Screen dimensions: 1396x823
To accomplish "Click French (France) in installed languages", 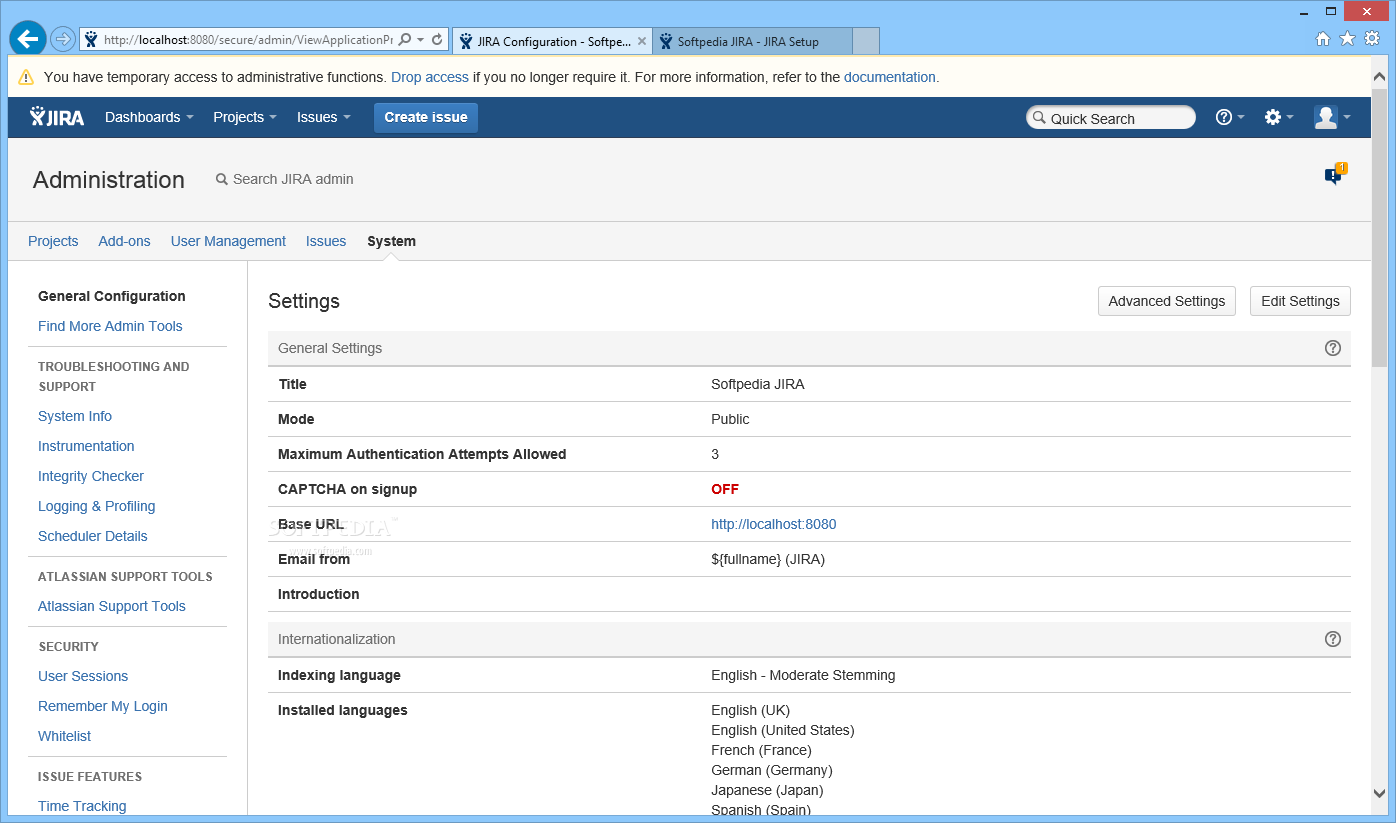I will click(x=761, y=750).
